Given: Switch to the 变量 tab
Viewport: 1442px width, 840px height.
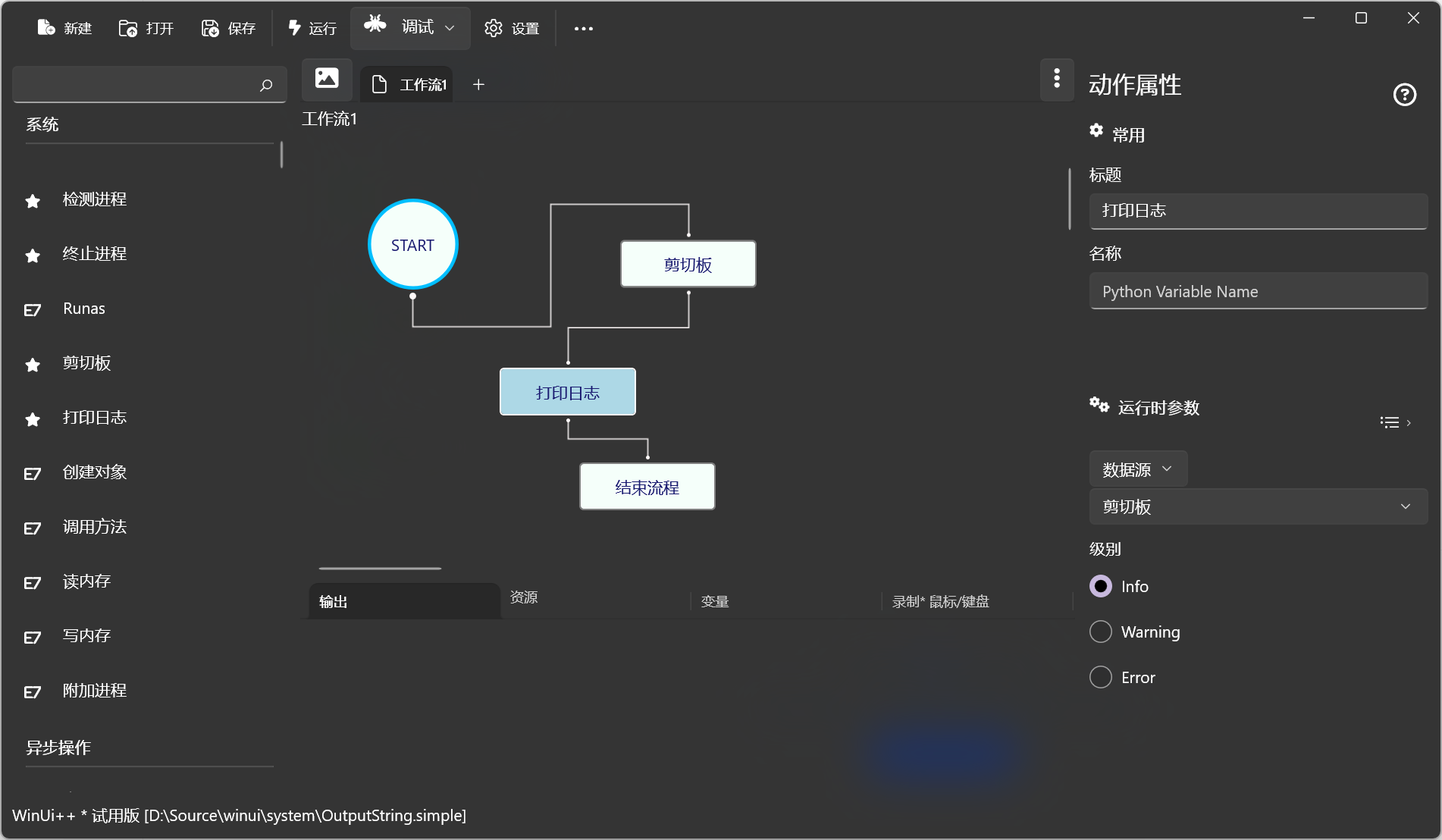Looking at the screenshot, I should tap(715, 602).
